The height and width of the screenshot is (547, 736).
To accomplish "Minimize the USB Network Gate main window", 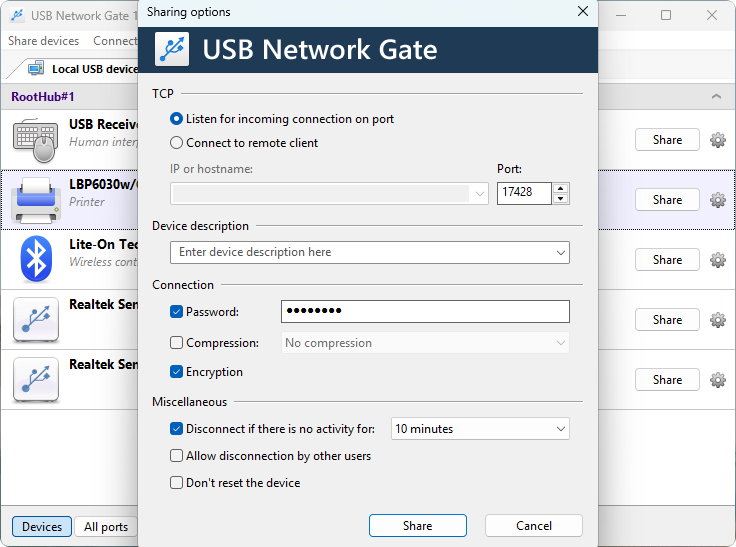I will tap(621, 15).
